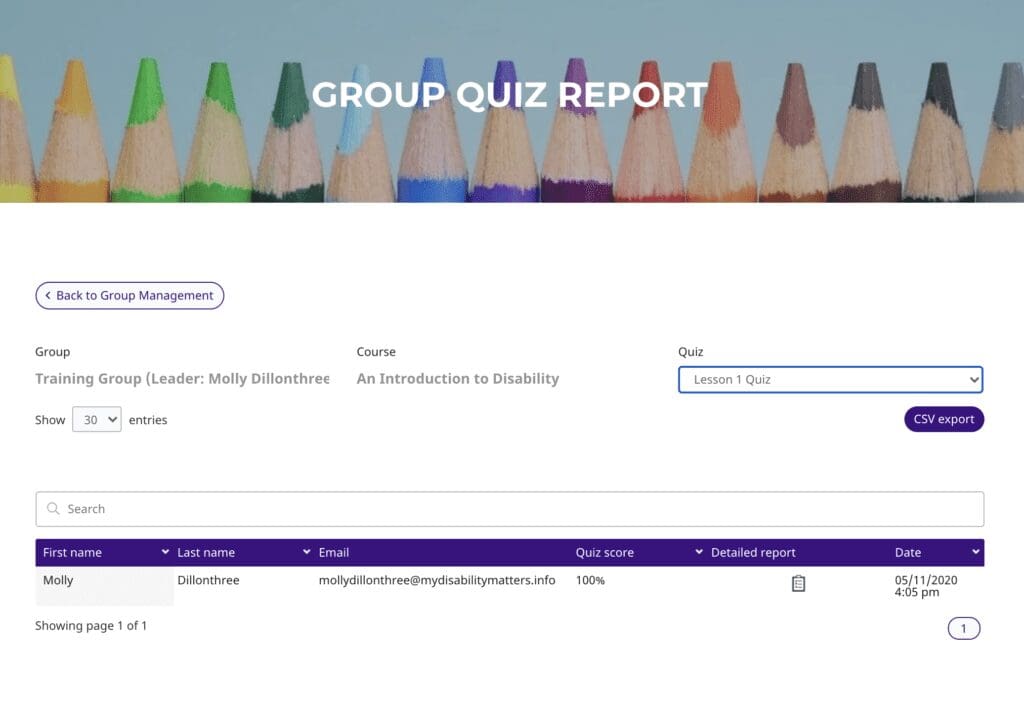Click page 1 in pagination
Screen dimensions: 1024x701
pyautogui.click(x=963, y=628)
